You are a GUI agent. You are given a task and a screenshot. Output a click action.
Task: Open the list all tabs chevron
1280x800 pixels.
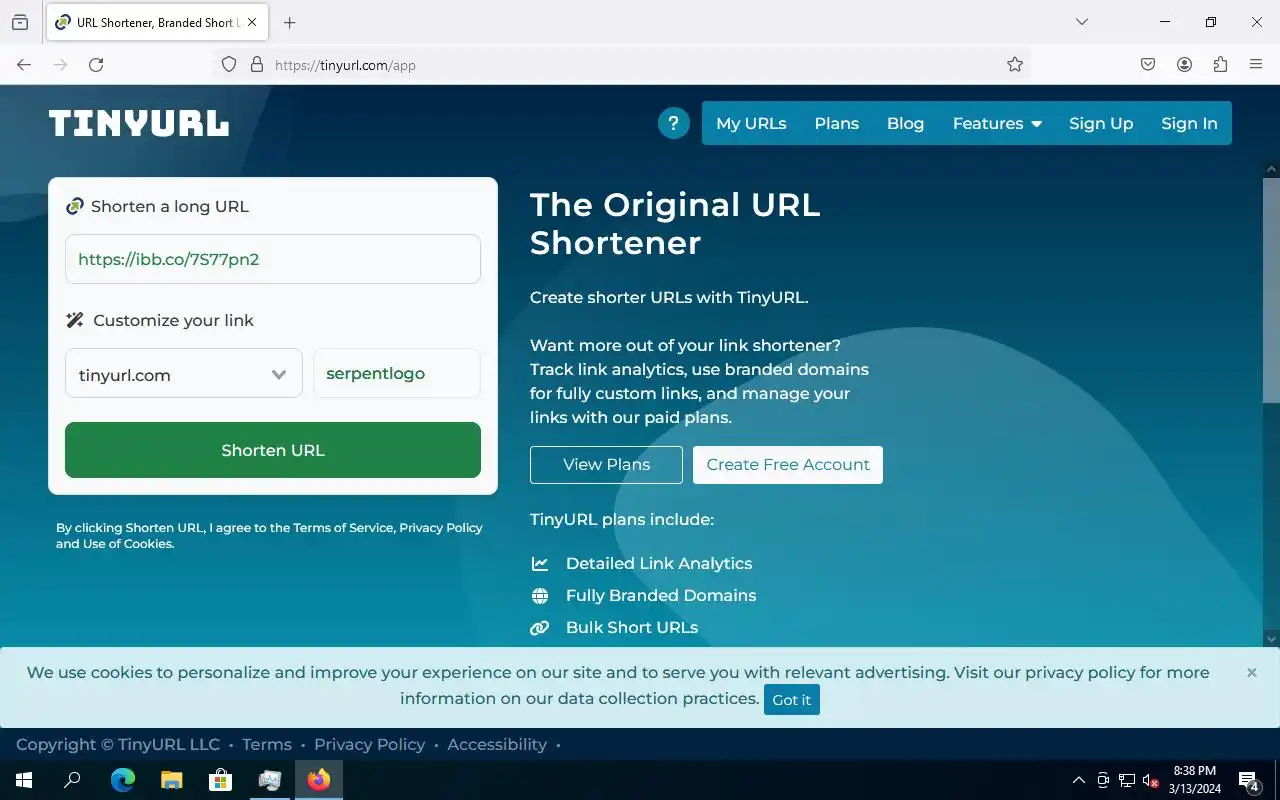pyautogui.click(x=1081, y=22)
